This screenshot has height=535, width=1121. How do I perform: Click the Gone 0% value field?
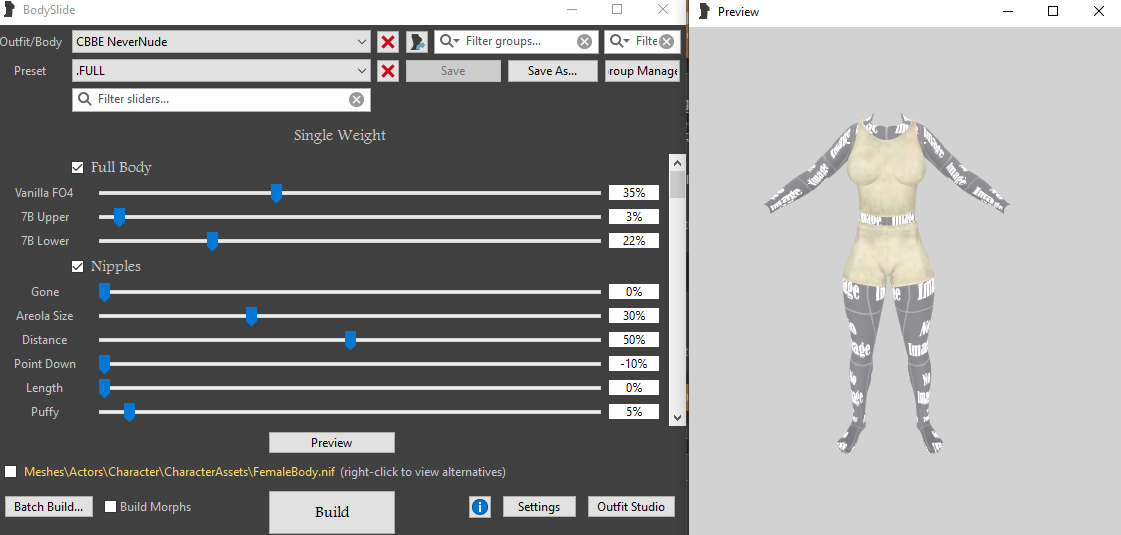(x=634, y=292)
